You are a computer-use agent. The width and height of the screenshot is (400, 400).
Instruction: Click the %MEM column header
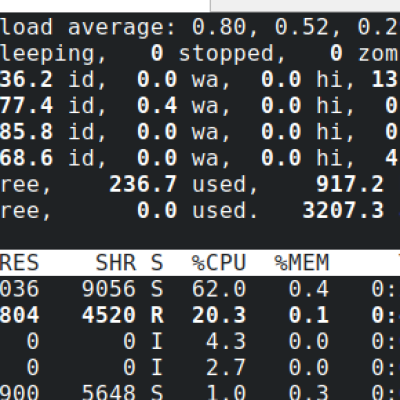302,262
